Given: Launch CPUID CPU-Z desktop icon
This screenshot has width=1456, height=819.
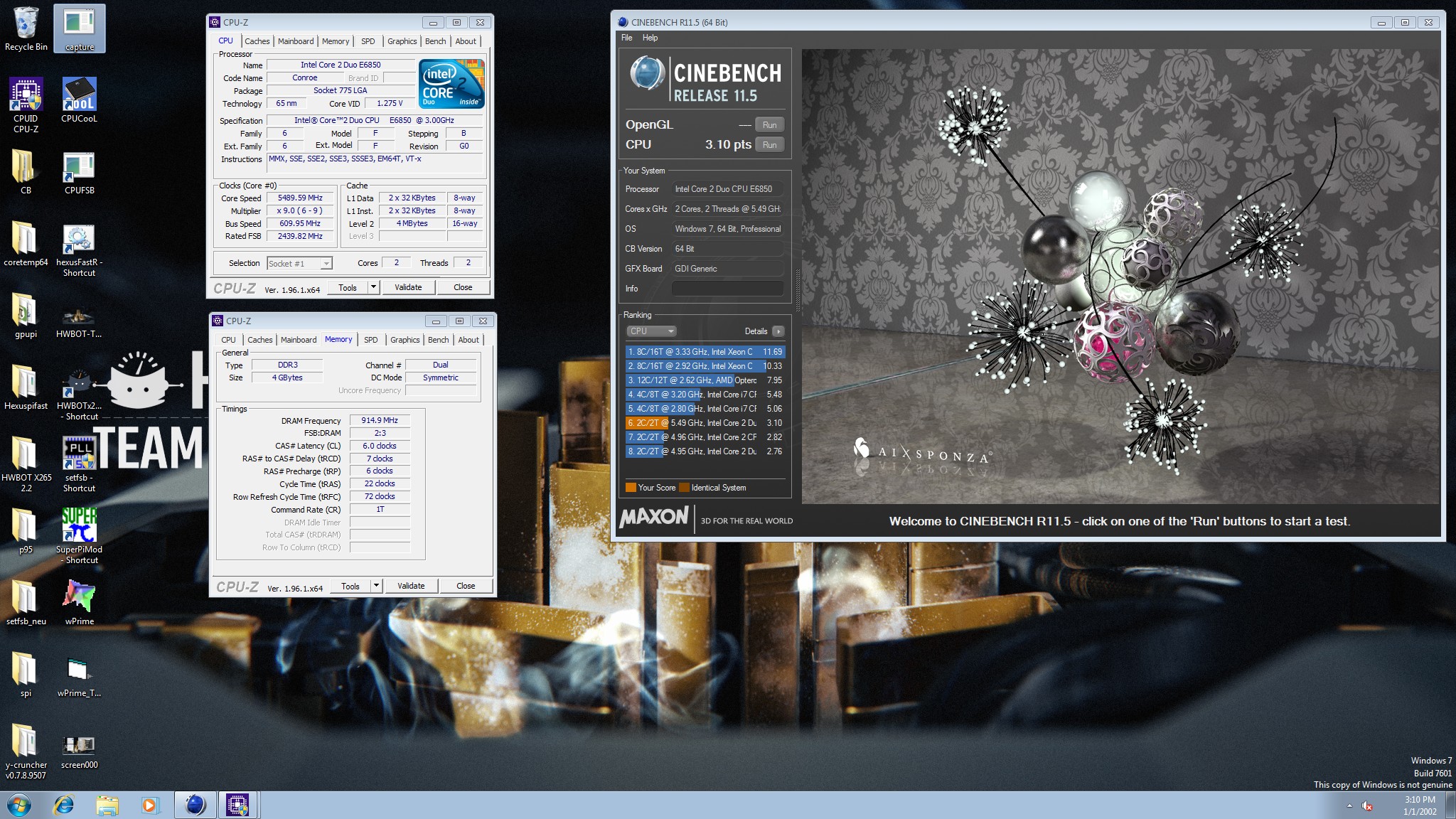Looking at the screenshot, I should tap(26, 105).
